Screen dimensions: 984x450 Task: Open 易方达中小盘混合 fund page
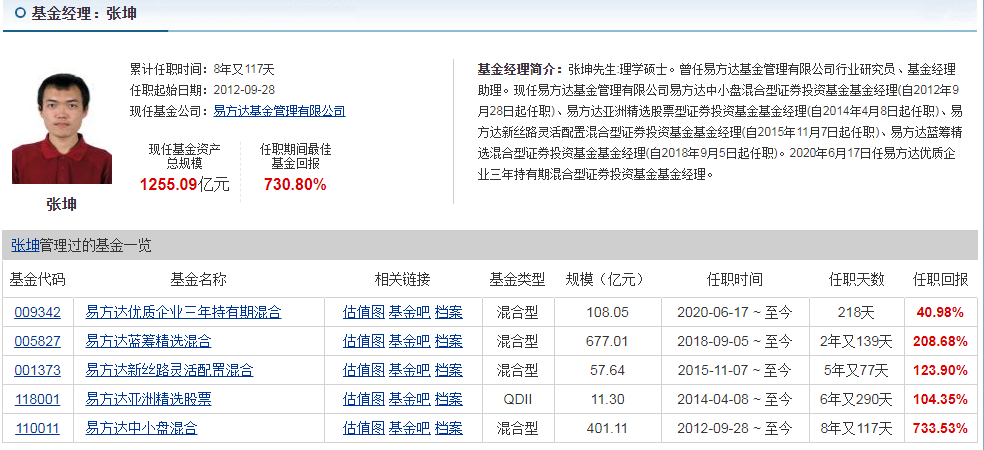tap(141, 429)
